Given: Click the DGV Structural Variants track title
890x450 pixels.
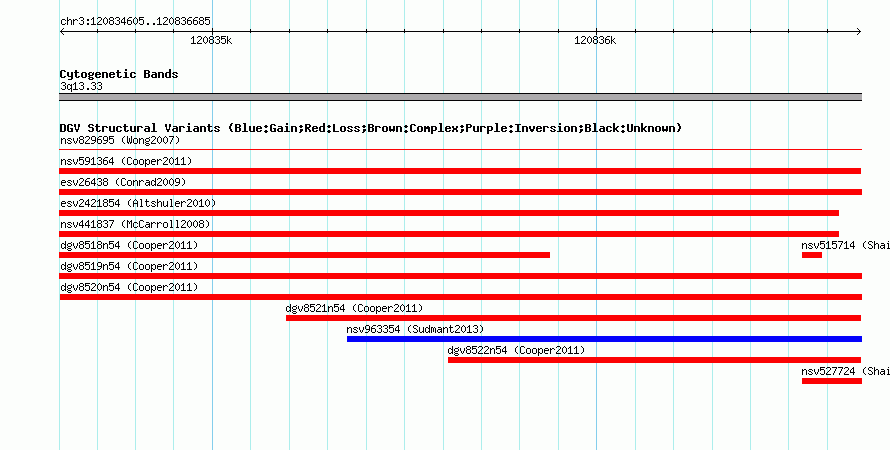Looking at the screenshot, I should click(x=371, y=128).
